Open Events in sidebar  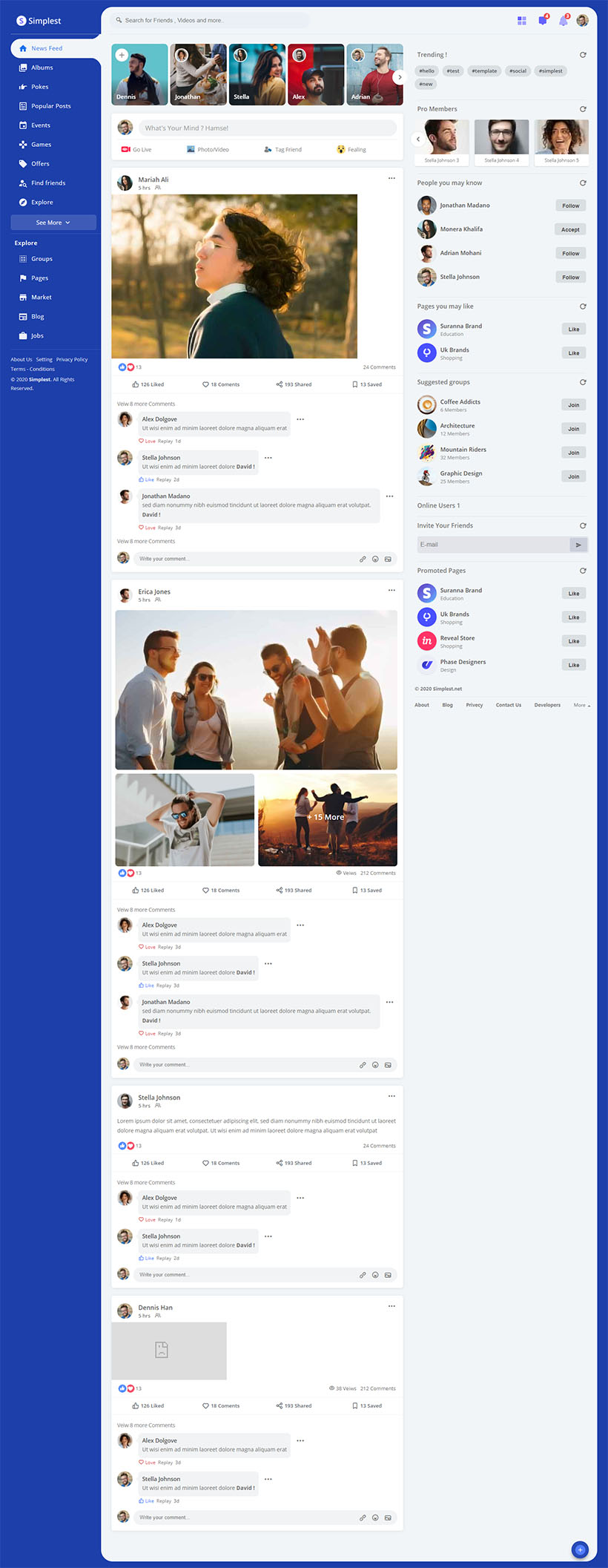pyautogui.click(x=34, y=125)
